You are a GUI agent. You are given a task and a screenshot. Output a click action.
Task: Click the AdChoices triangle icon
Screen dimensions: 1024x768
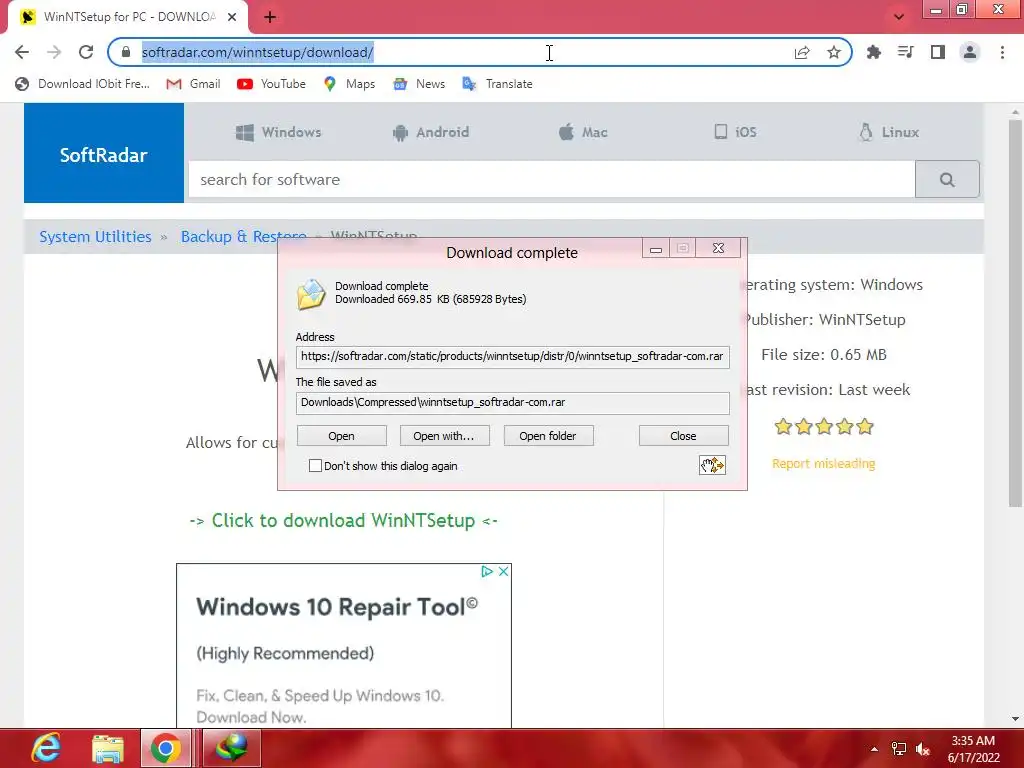(487, 571)
